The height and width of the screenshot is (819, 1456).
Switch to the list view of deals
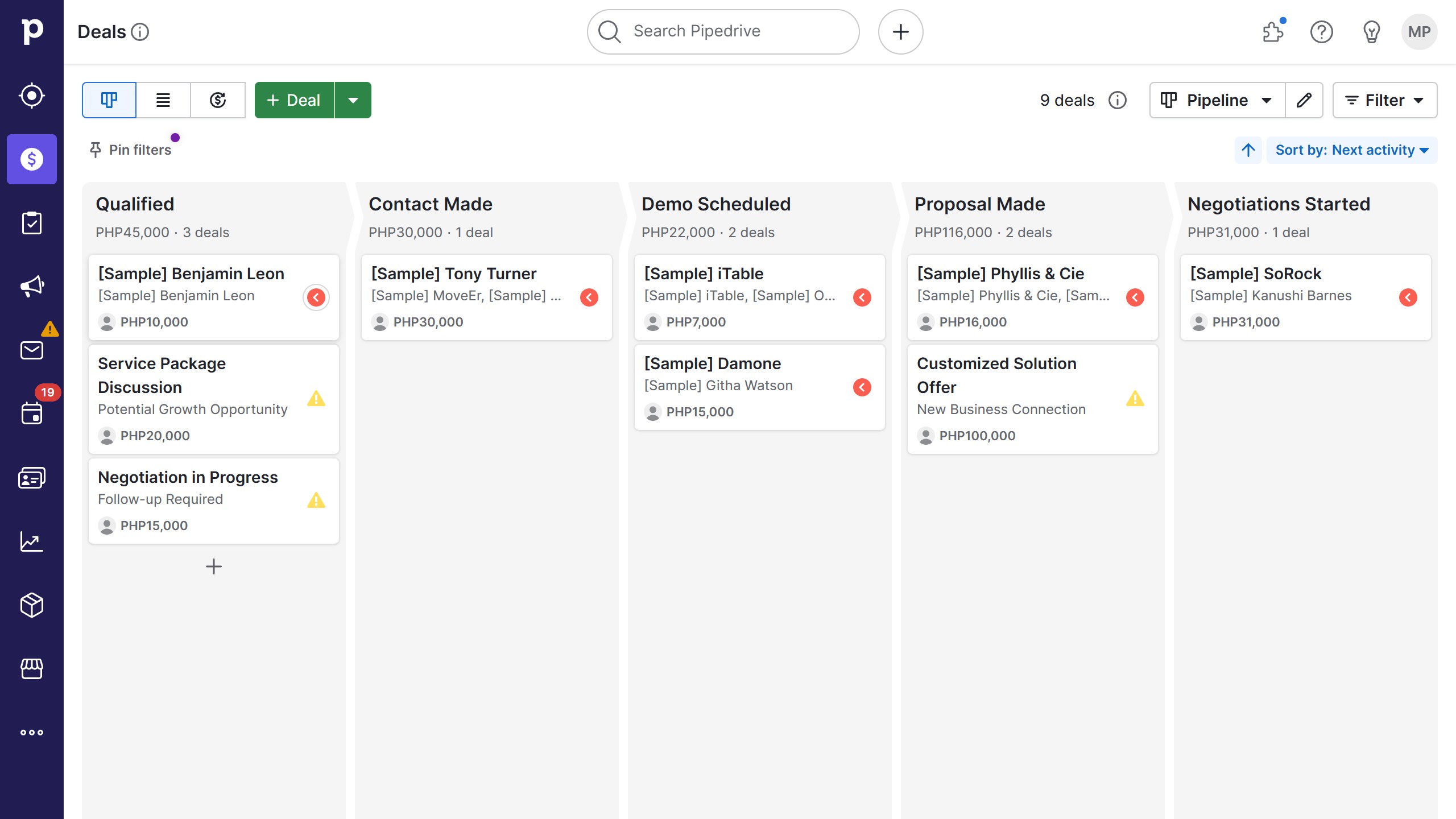tap(163, 100)
